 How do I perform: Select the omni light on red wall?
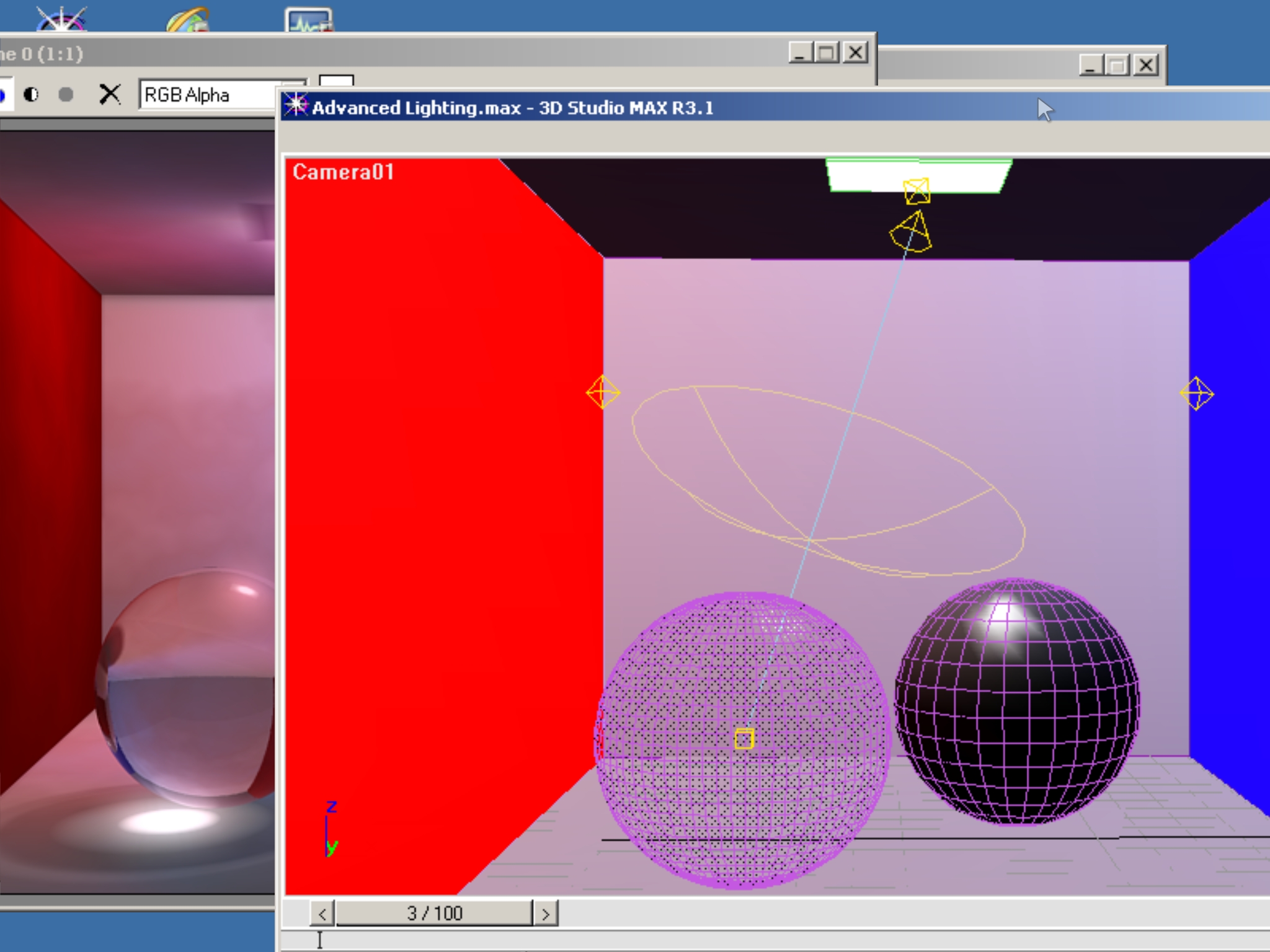[602, 392]
